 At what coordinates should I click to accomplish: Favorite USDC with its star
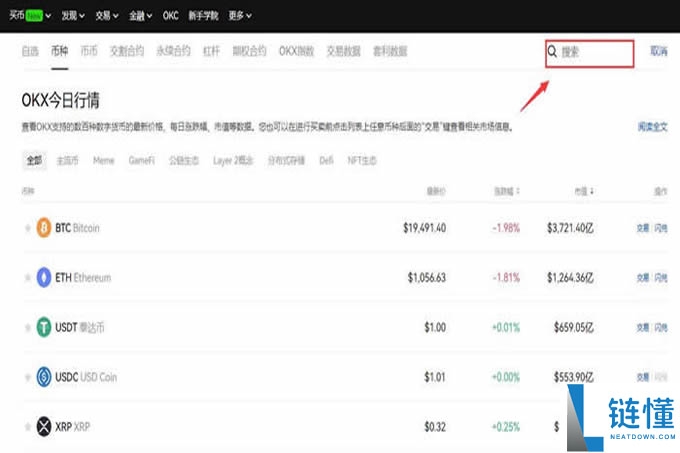coord(28,377)
